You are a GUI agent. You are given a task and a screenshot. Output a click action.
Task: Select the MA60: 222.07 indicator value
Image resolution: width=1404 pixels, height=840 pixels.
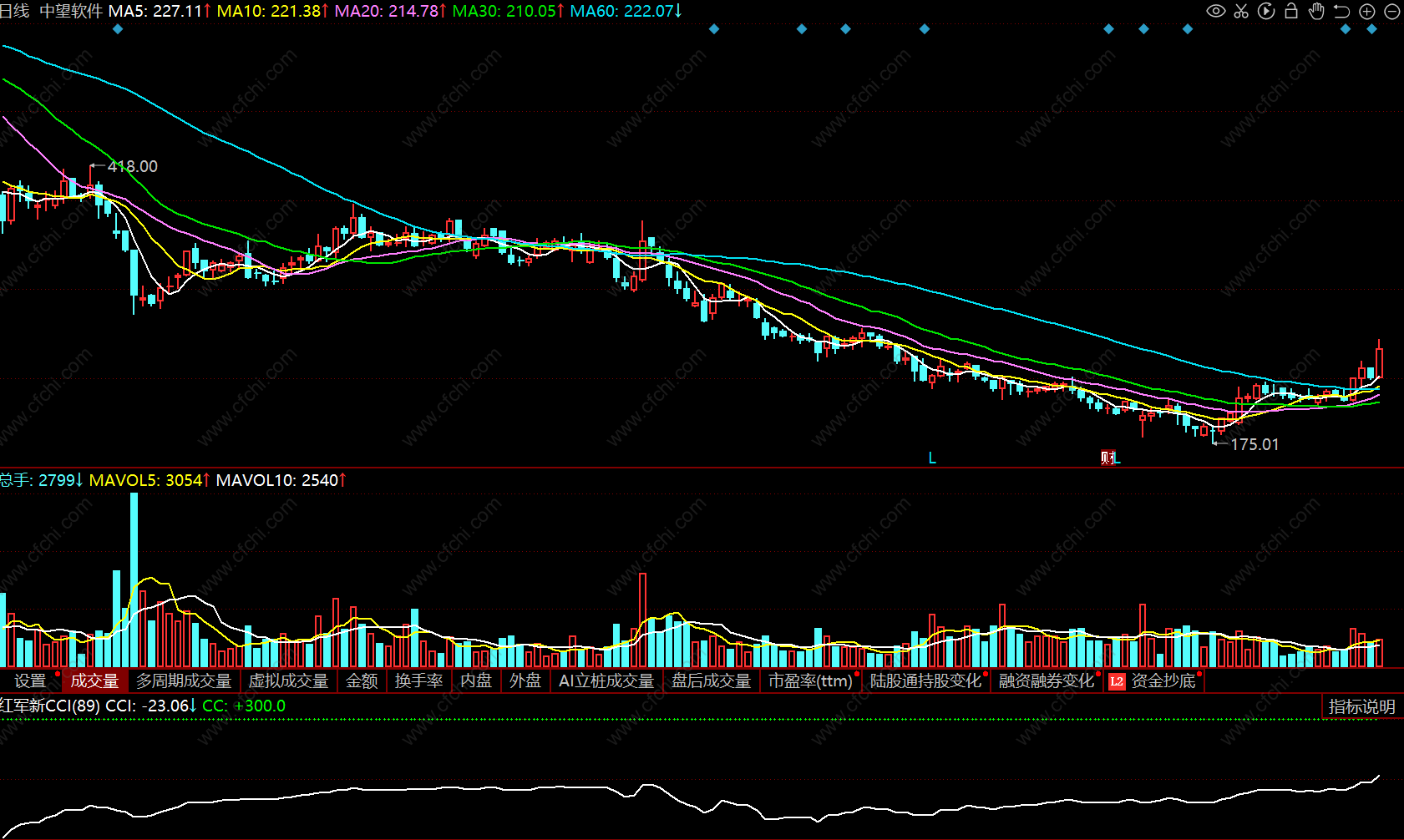point(626,11)
